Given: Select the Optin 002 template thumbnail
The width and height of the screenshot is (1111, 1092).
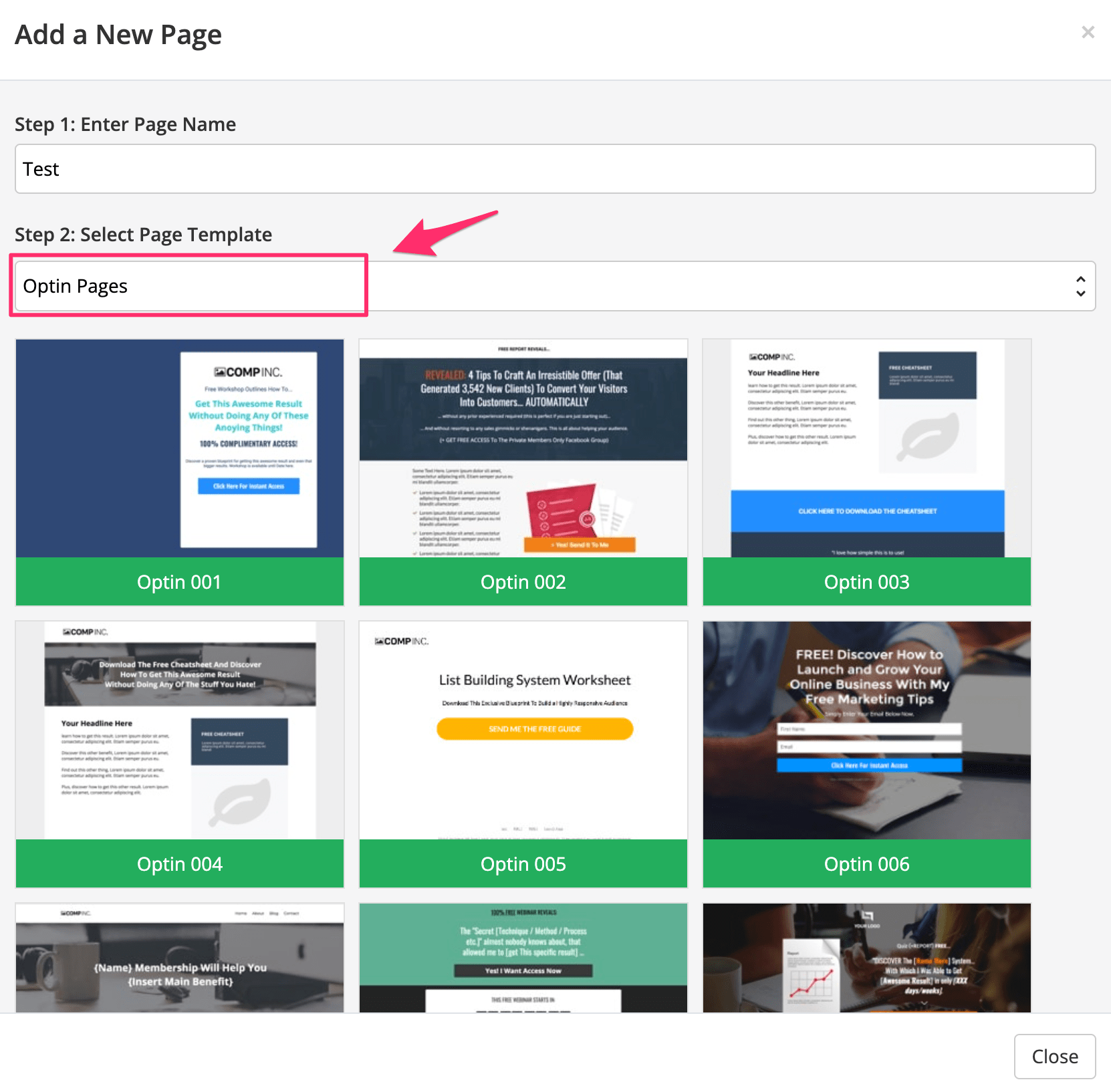Looking at the screenshot, I should [523, 448].
